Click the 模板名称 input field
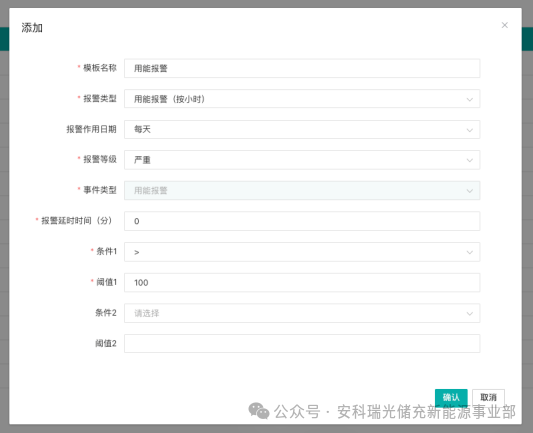The width and height of the screenshot is (533, 433). pyautogui.click(x=302, y=68)
